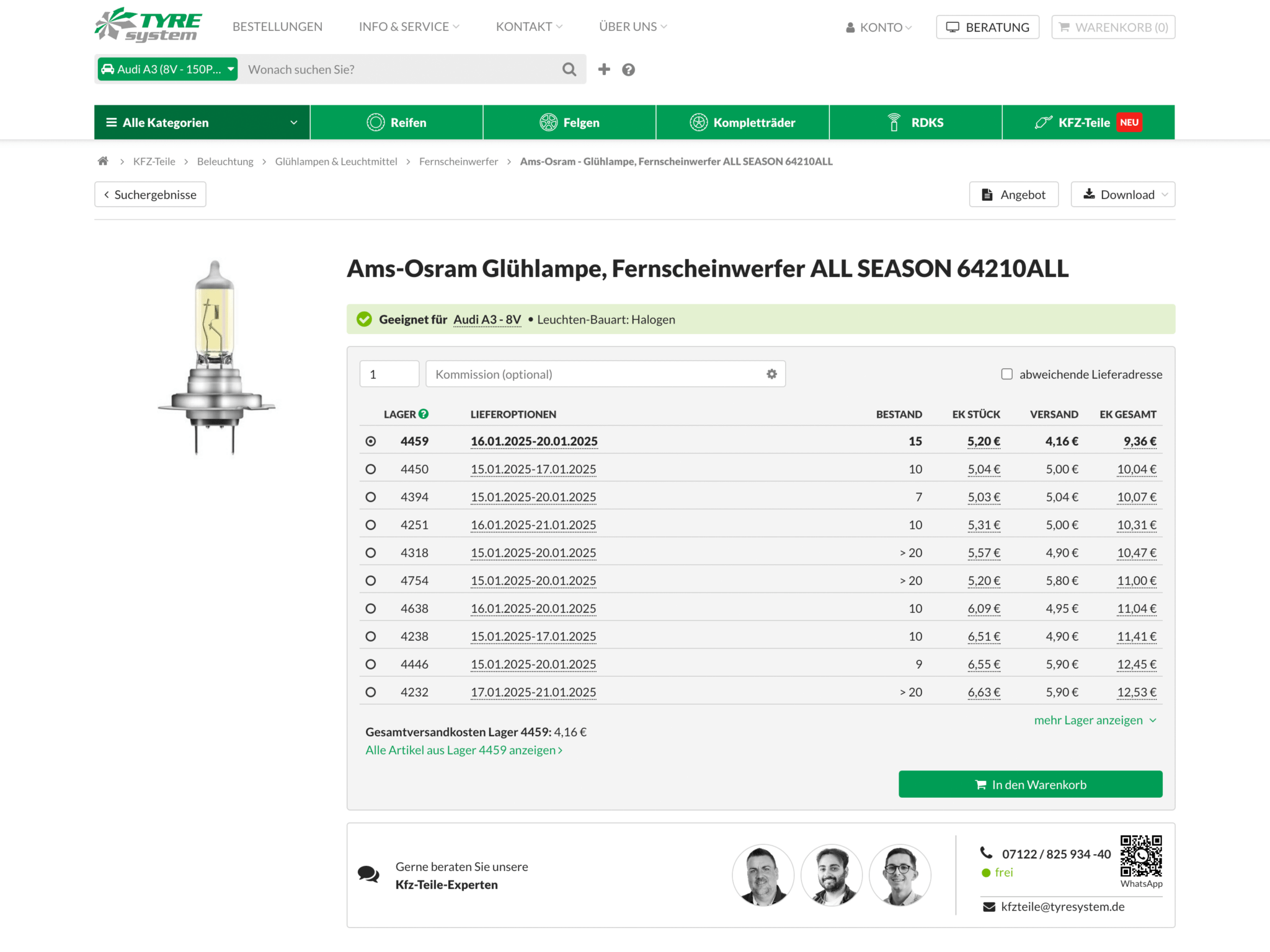Add item with In den Warenkorb
Screen dimensions: 1270x952
pos(1030,784)
